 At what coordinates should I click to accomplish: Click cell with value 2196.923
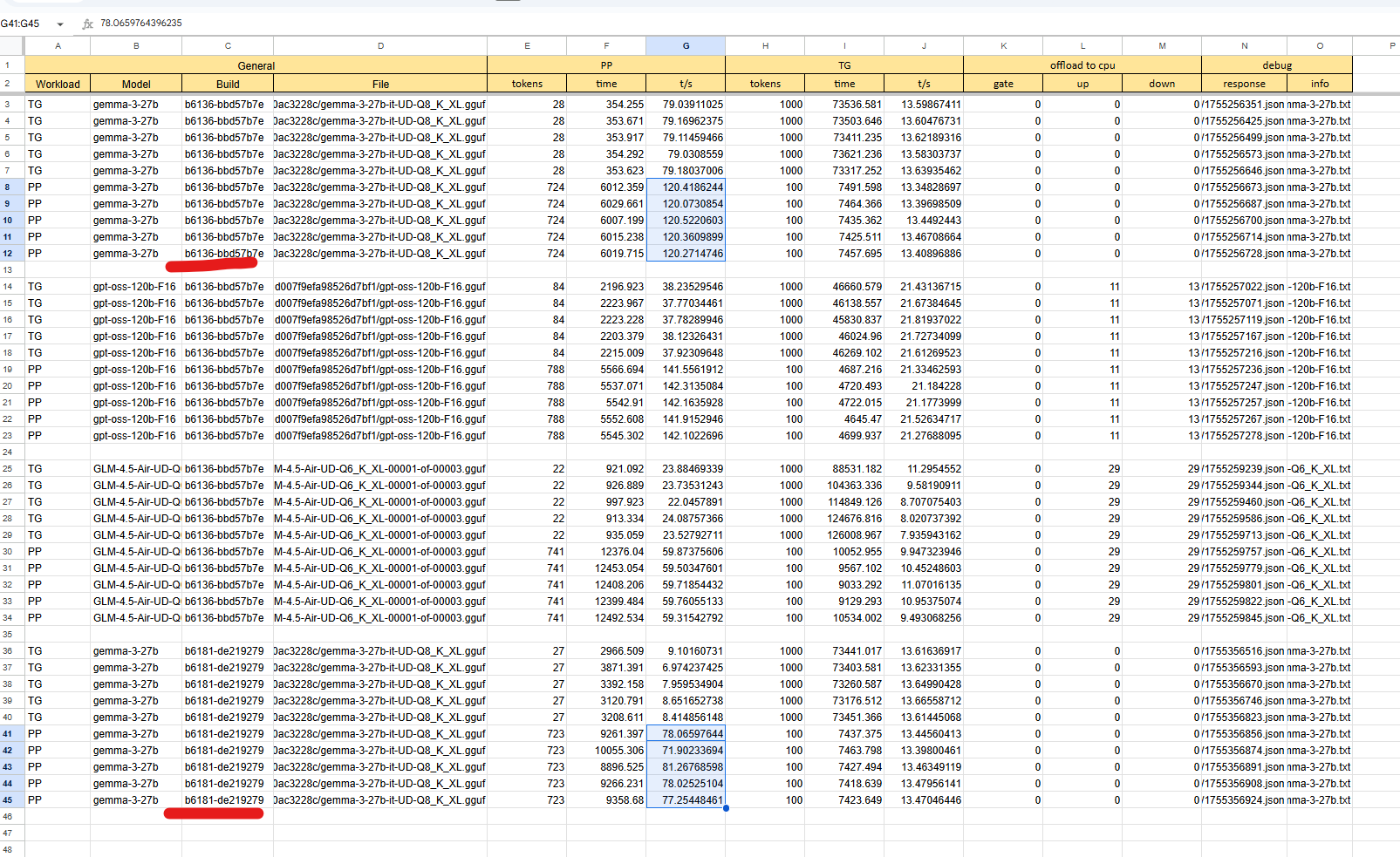(x=606, y=287)
